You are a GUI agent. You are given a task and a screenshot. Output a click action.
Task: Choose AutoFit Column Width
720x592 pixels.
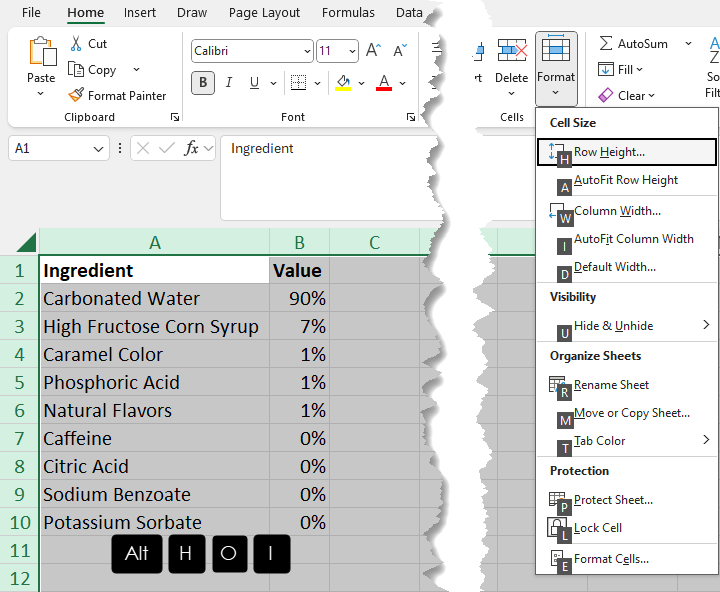(626, 239)
